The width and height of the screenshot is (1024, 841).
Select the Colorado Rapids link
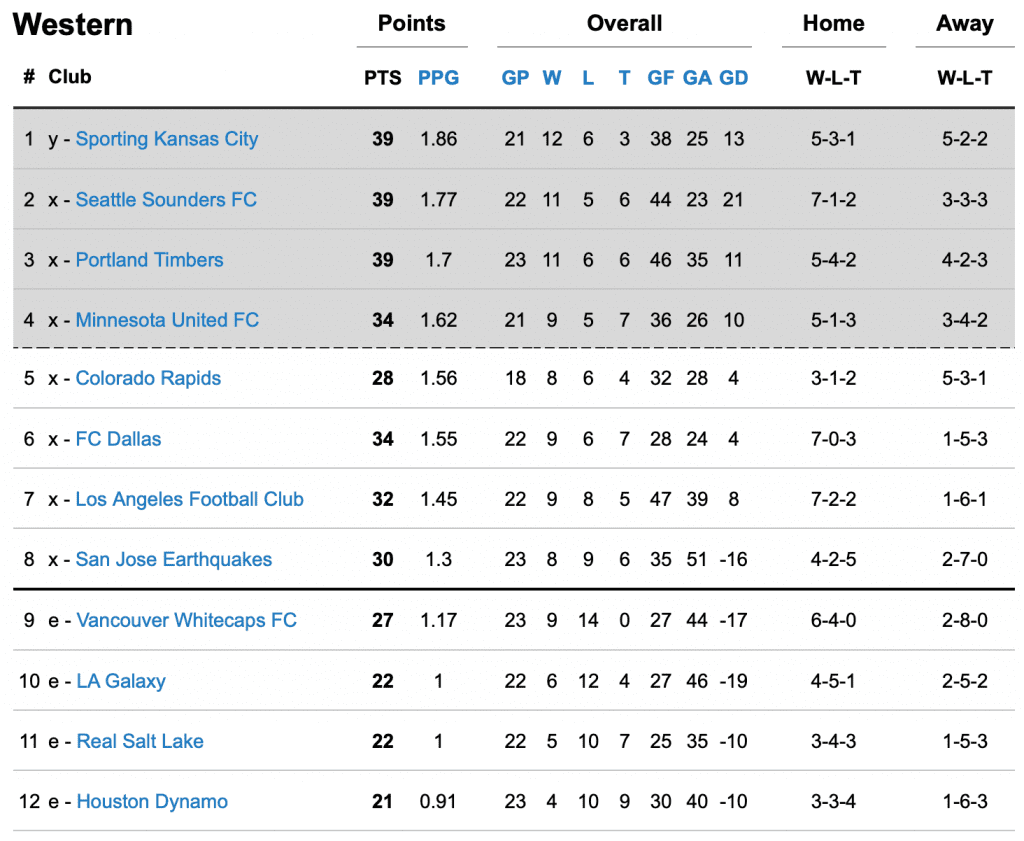pyautogui.click(x=148, y=378)
